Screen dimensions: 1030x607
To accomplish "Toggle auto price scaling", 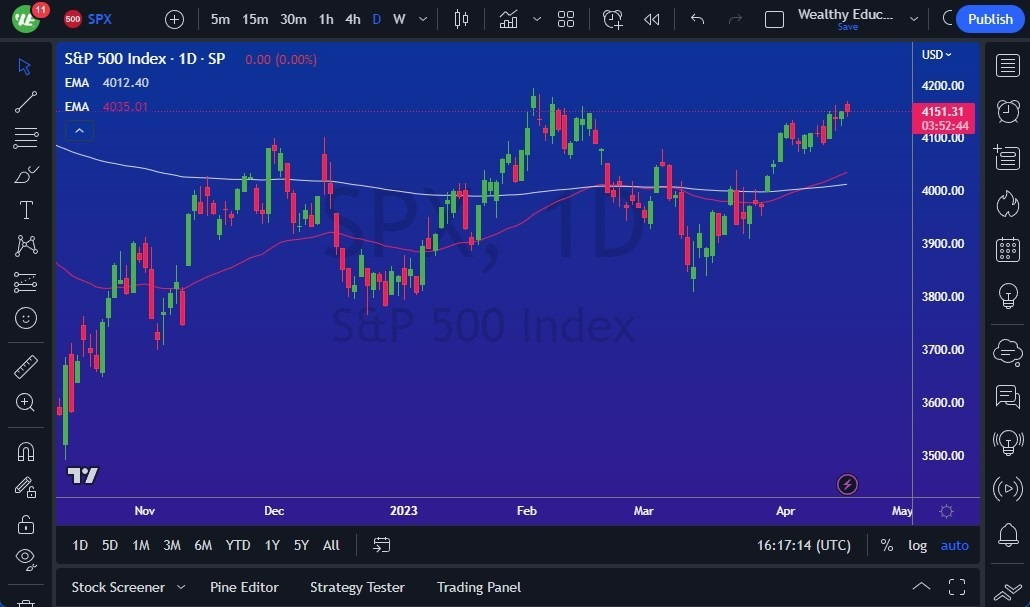I will pyautogui.click(x=954, y=545).
